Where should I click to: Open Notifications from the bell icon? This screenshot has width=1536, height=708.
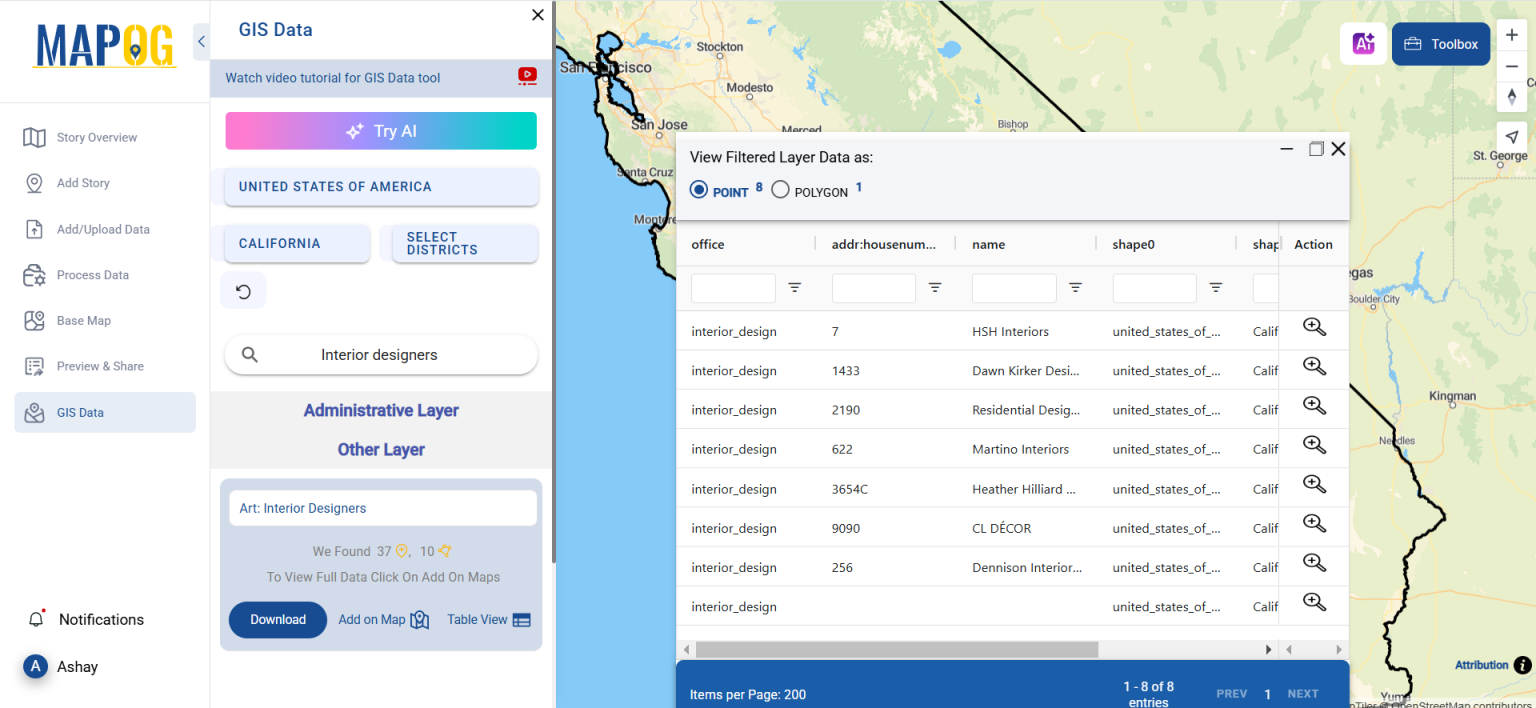click(x=37, y=618)
